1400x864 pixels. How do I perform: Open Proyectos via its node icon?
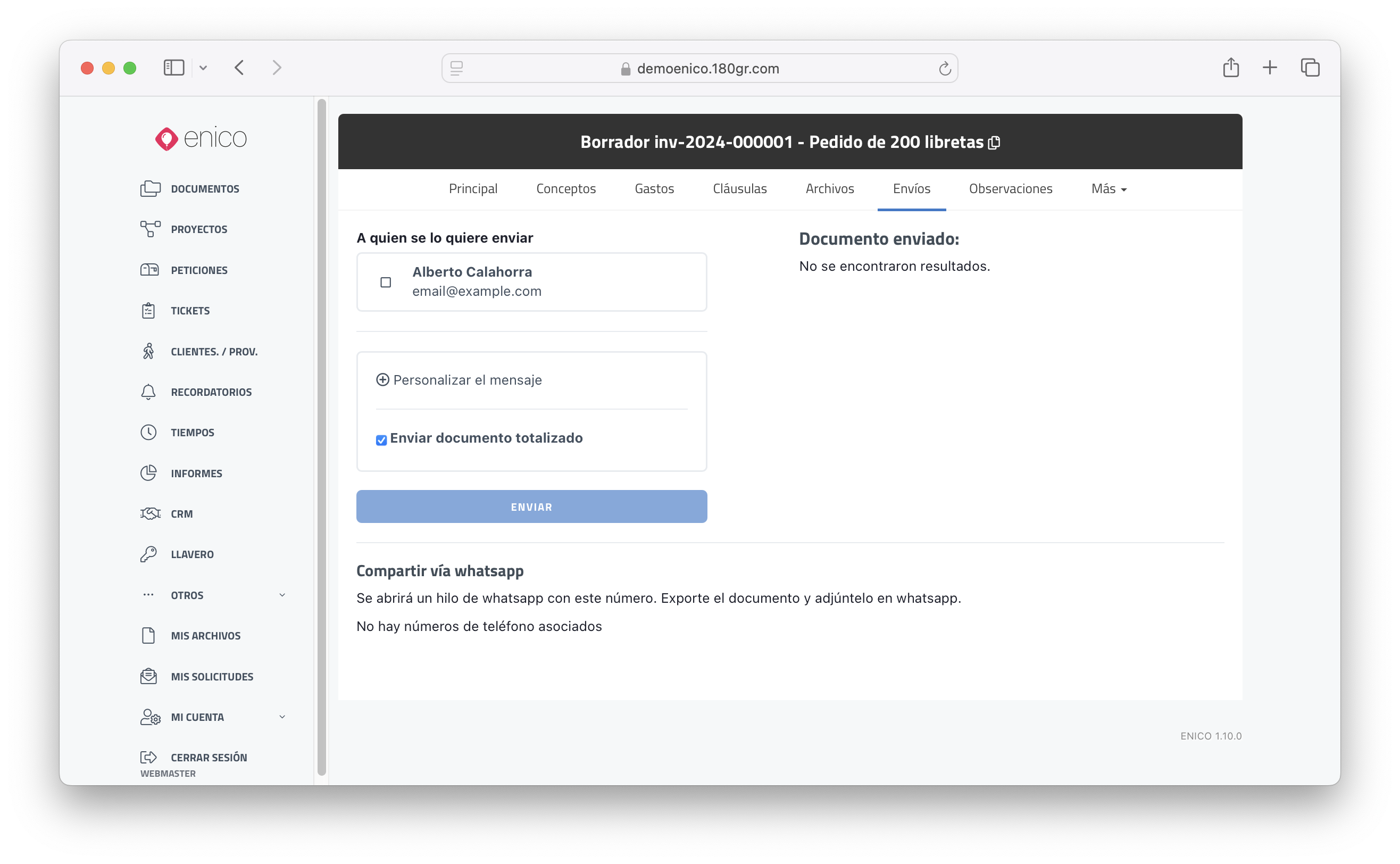pyautogui.click(x=150, y=229)
